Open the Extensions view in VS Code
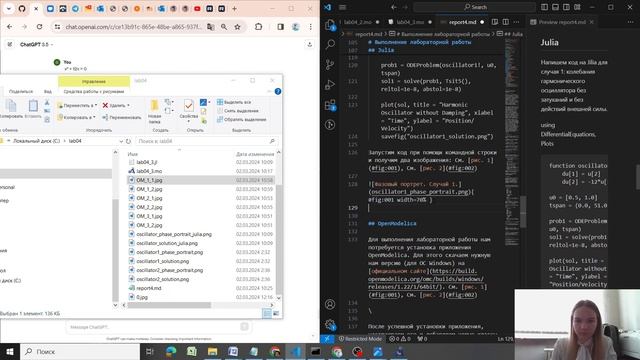The height and width of the screenshot is (360, 640). (x=330, y=105)
